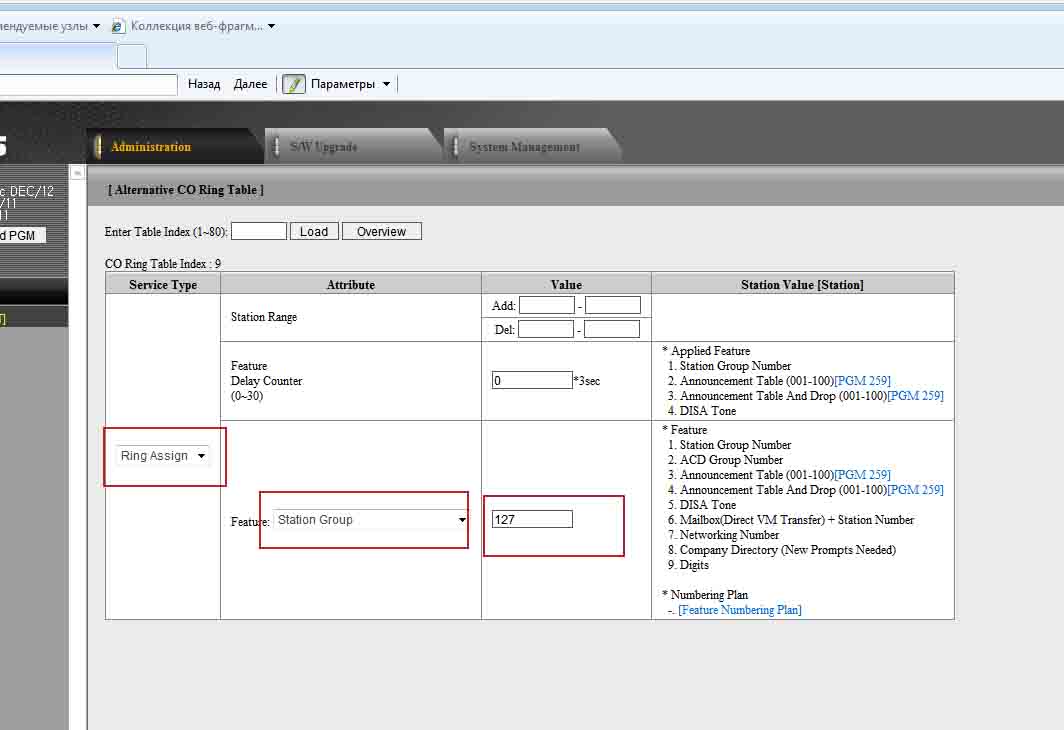Click the Internet Explorer web slice icon
Image resolution: width=1064 pixels, height=730 pixels.
click(x=118, y=27)
